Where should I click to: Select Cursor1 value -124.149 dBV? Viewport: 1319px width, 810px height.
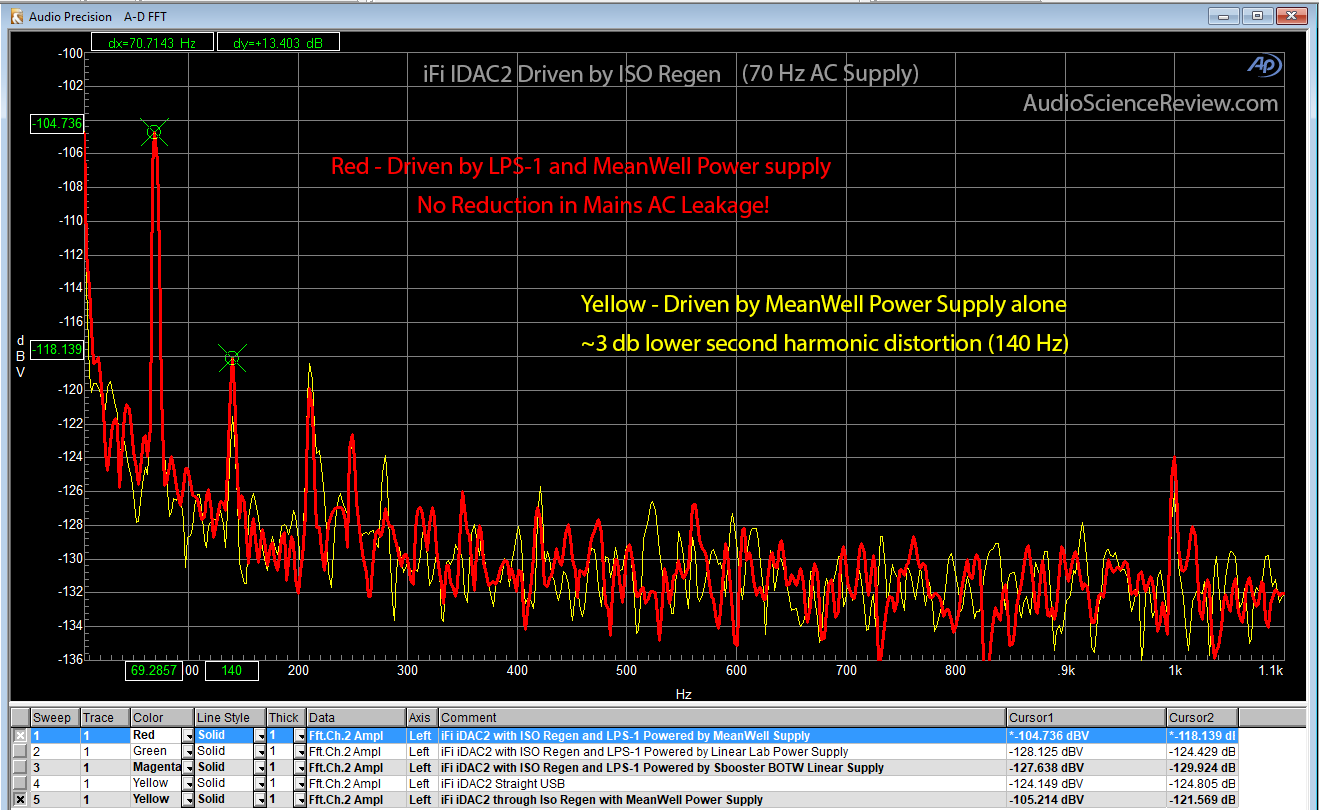[1048, 783]
